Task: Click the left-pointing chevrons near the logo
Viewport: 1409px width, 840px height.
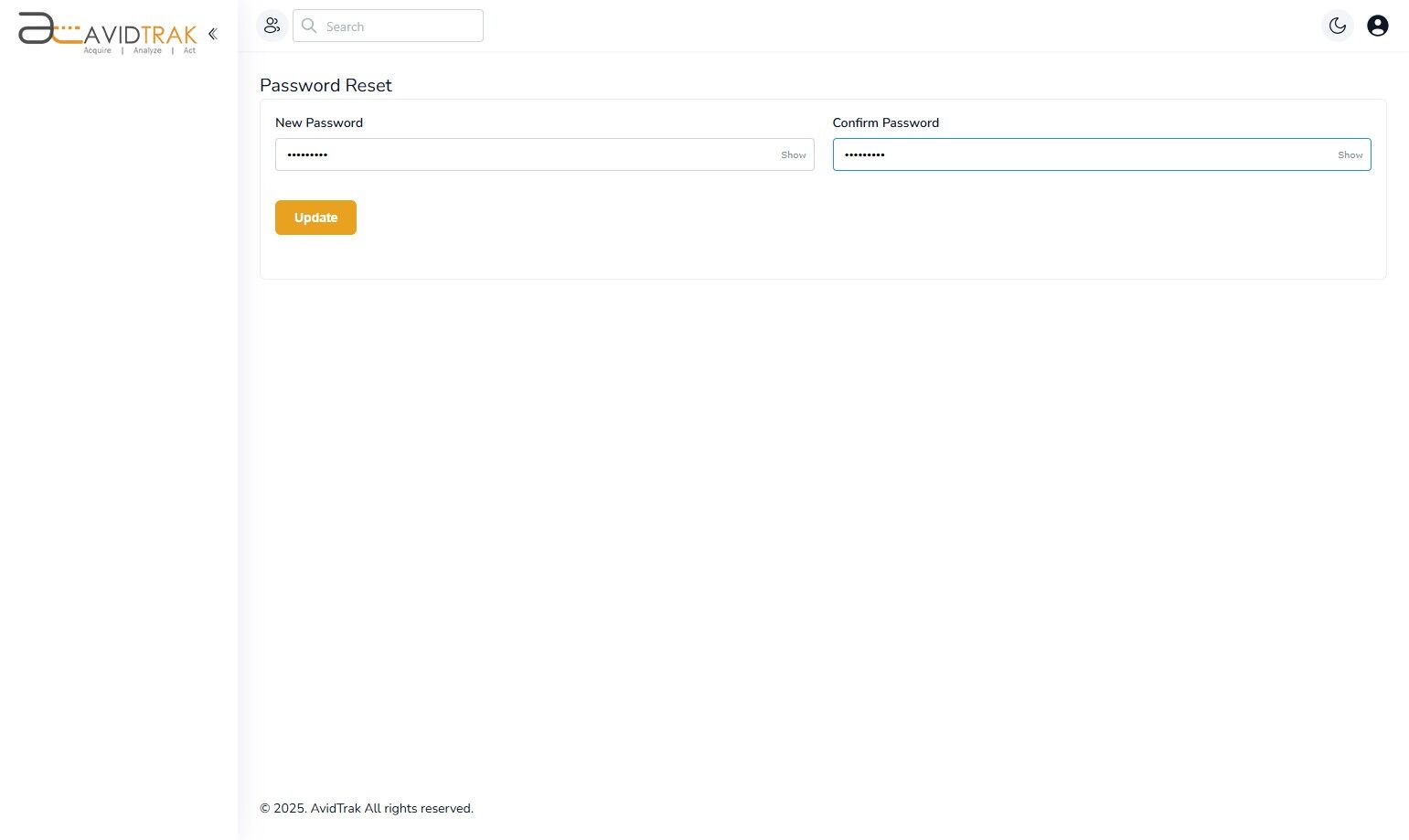Action: [212, 33]
